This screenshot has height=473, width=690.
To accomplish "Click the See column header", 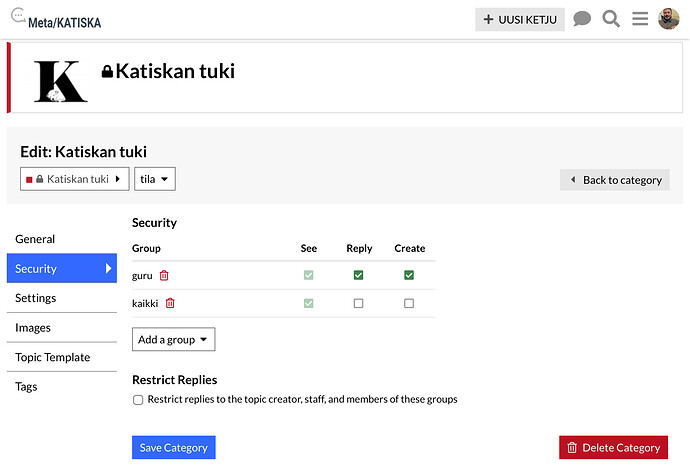I will point(308,248).
